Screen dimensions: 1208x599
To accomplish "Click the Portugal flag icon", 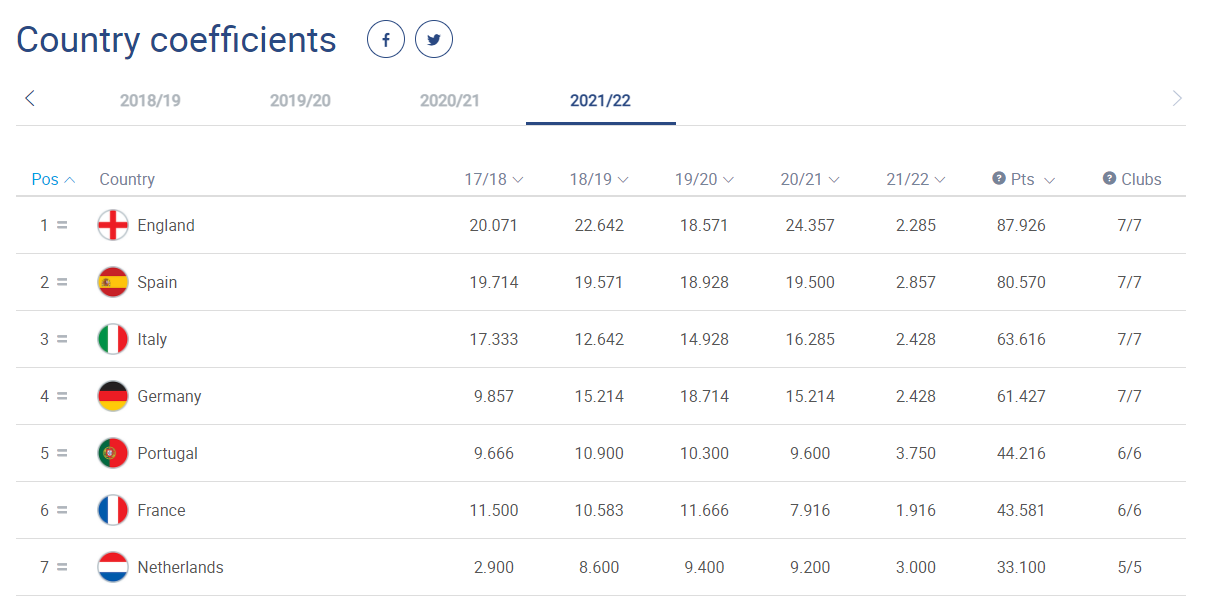I will tap(113, 453).
